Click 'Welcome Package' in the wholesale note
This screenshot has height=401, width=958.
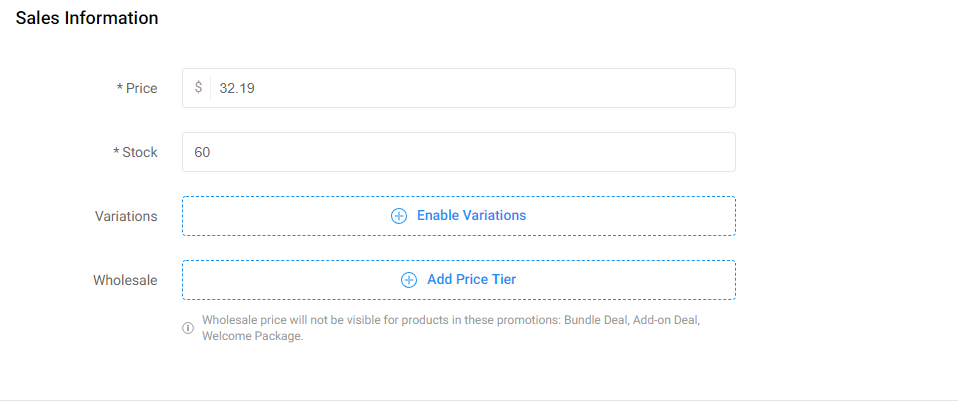coord(251,336)
